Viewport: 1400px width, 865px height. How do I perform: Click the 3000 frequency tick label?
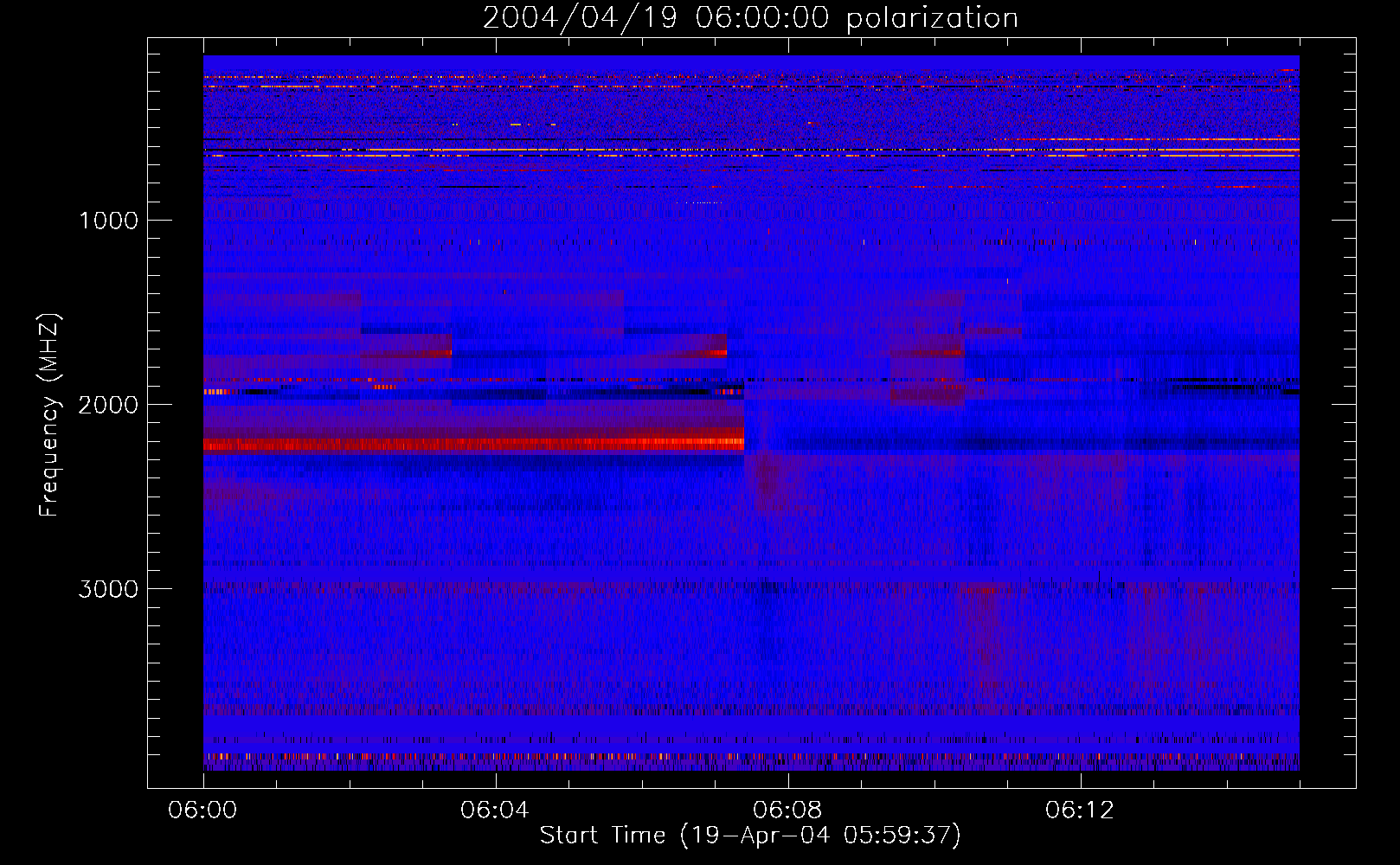[x=108, y=588]
